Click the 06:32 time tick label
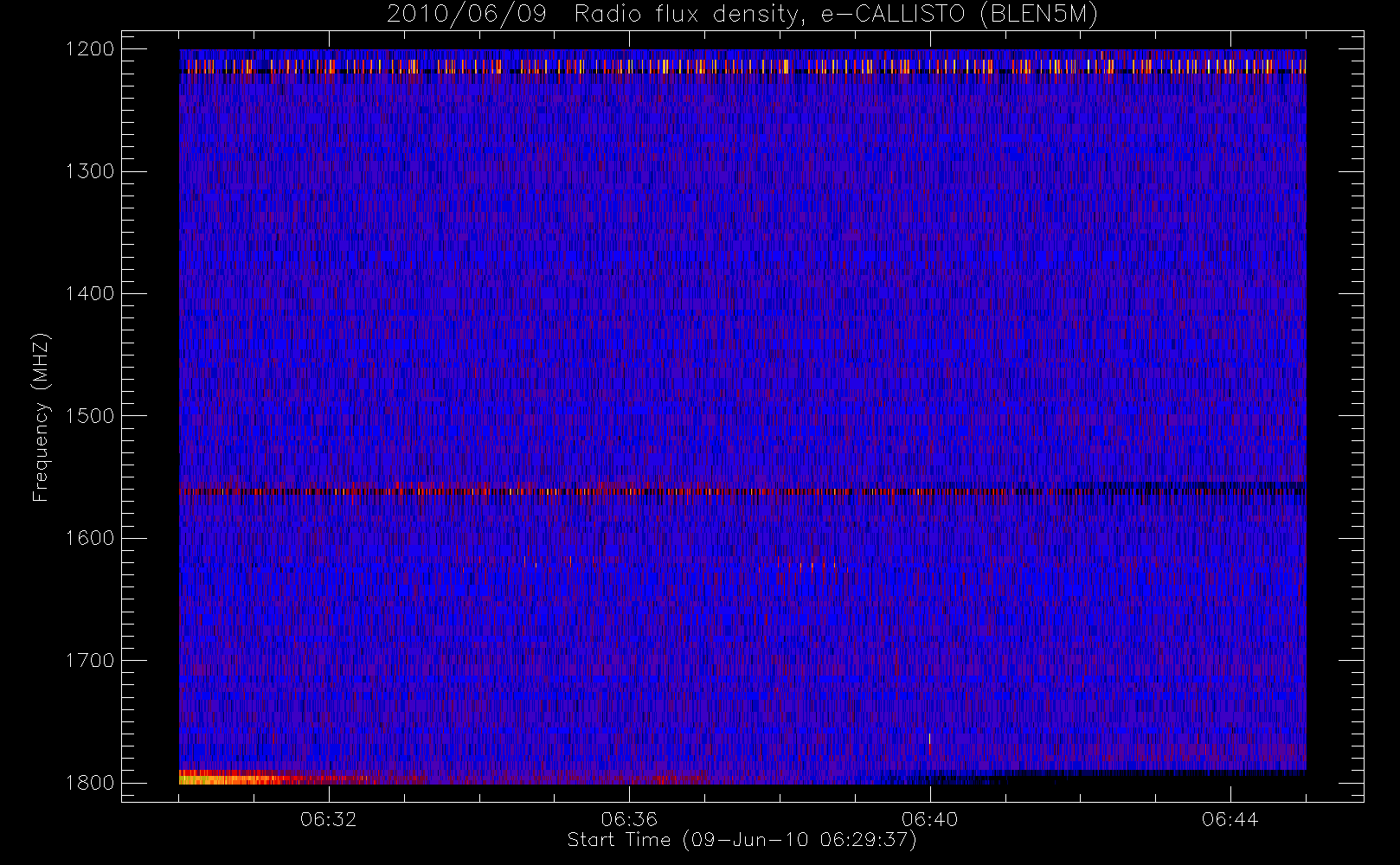 click(x=329, y=819)
